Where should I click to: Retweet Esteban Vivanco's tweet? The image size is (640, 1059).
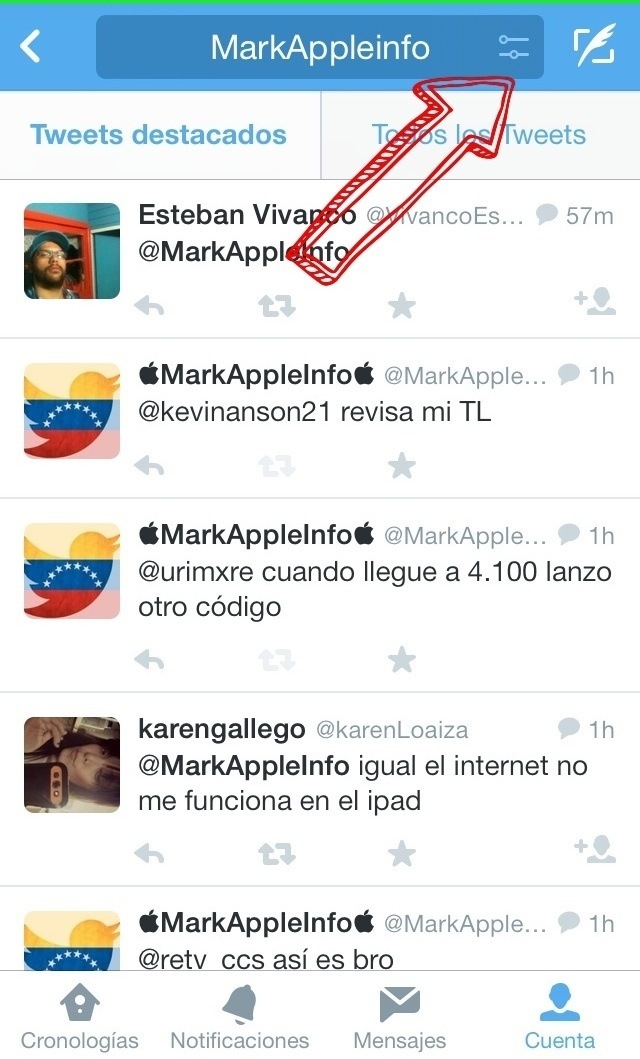pos(277,306)
